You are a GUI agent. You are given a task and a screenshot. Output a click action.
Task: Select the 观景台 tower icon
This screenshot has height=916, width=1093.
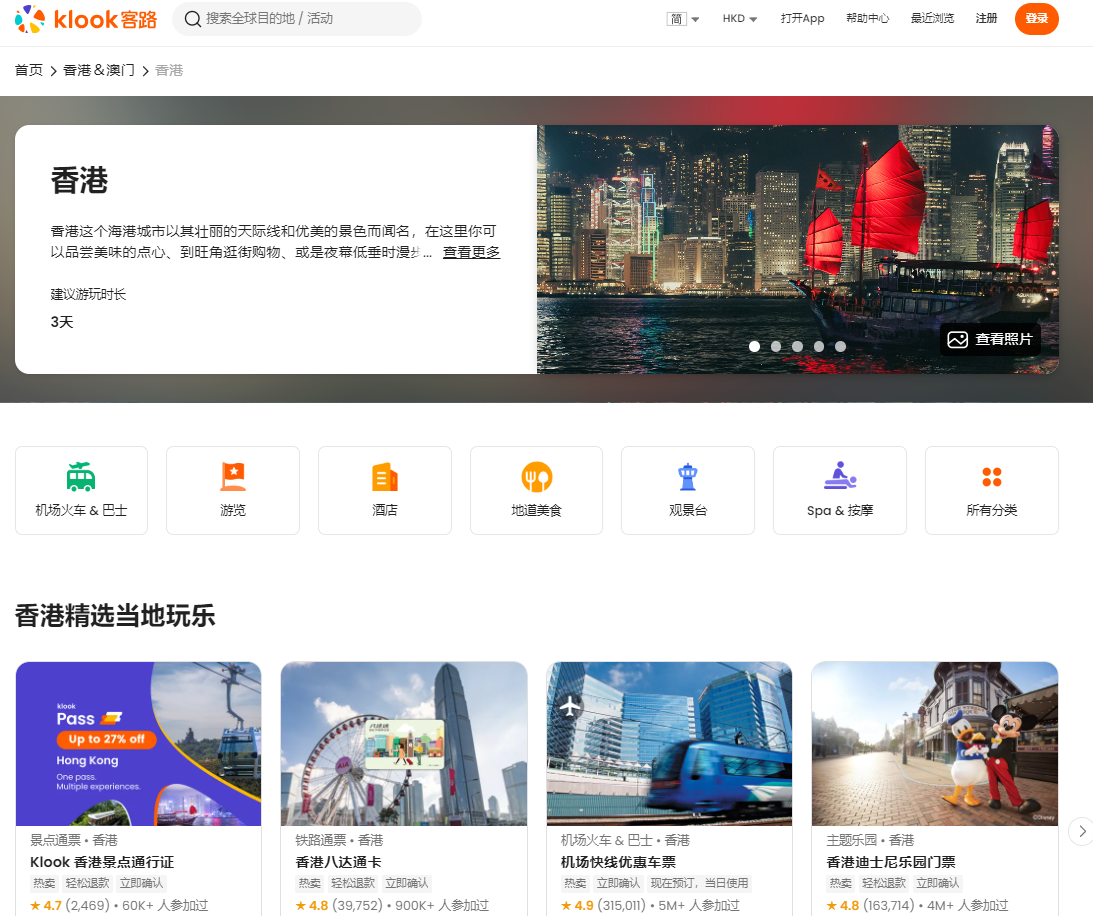[x=688, y=477]
